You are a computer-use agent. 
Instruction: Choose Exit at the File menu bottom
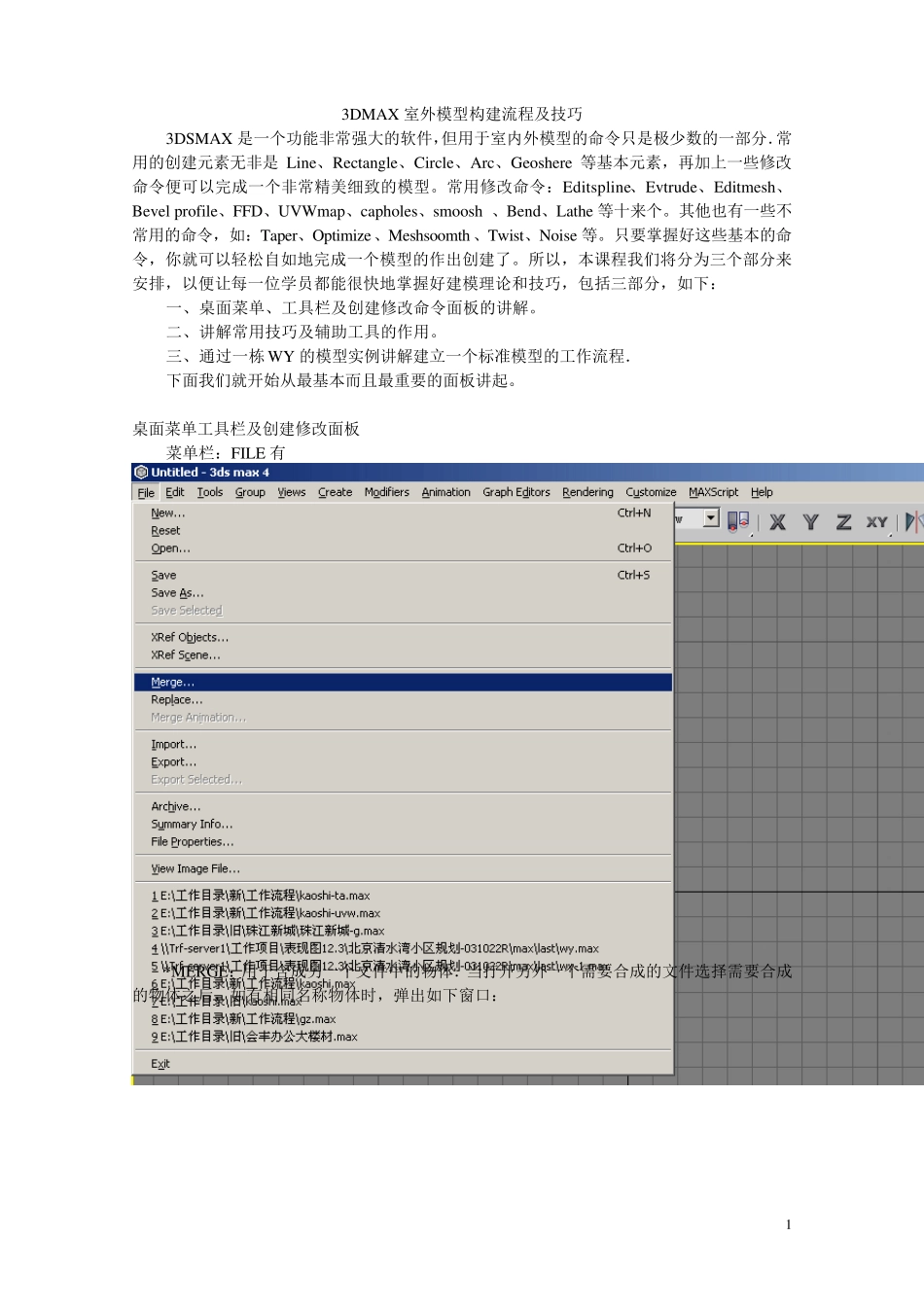403,1064
